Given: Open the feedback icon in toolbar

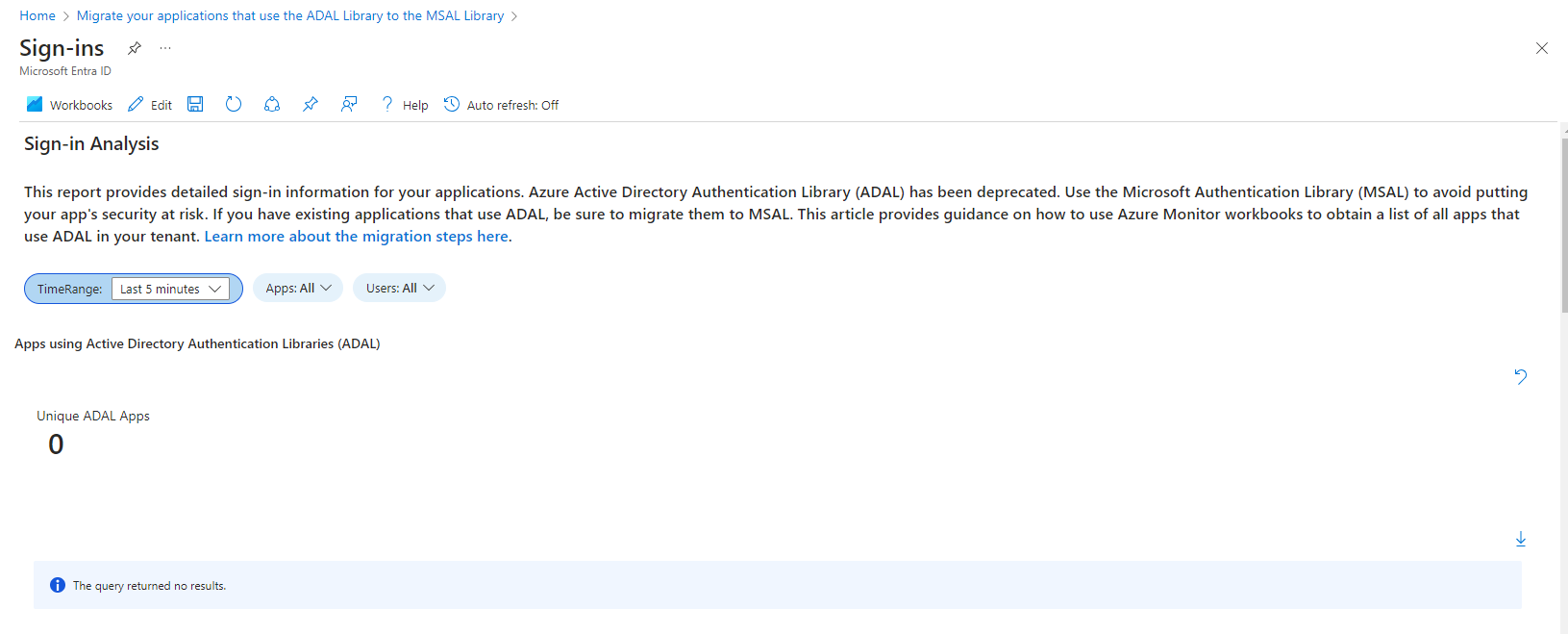Looking at the screenshot, I should [x=349, y=104].
